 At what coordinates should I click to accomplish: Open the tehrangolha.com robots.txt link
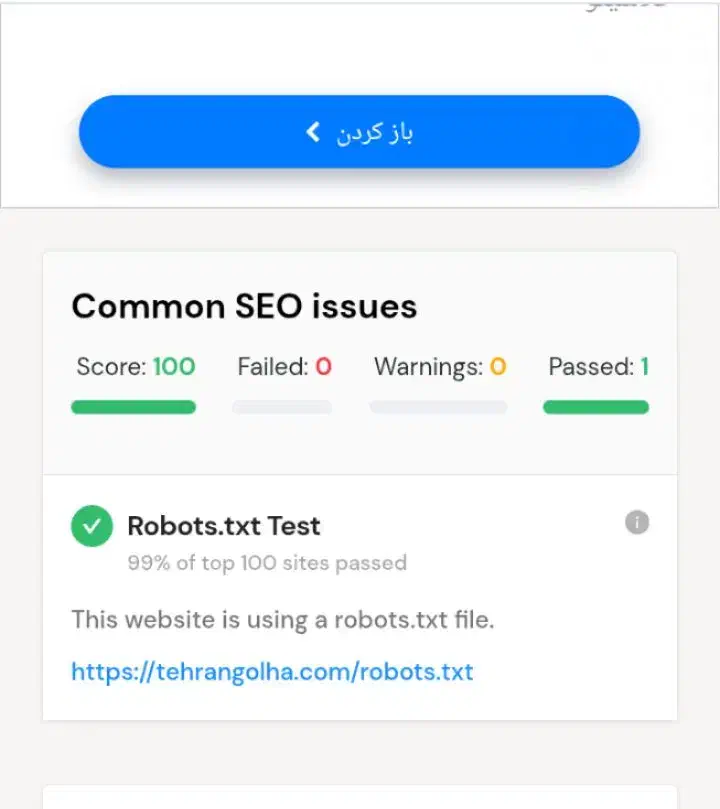(x=272, y=671)
